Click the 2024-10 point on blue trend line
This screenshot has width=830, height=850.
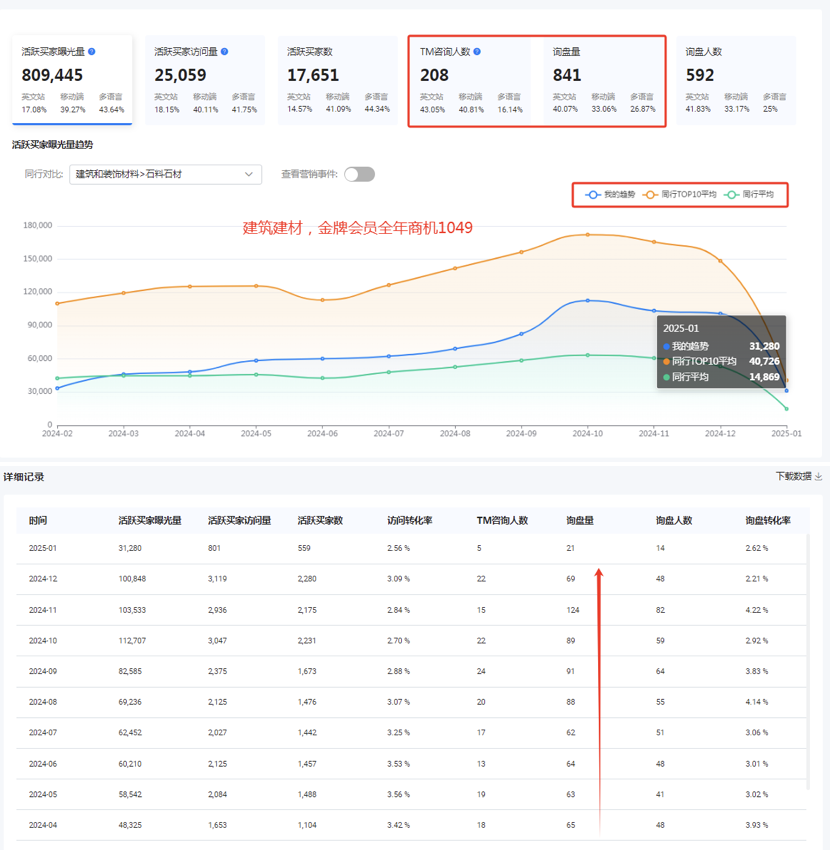[588, 300]
